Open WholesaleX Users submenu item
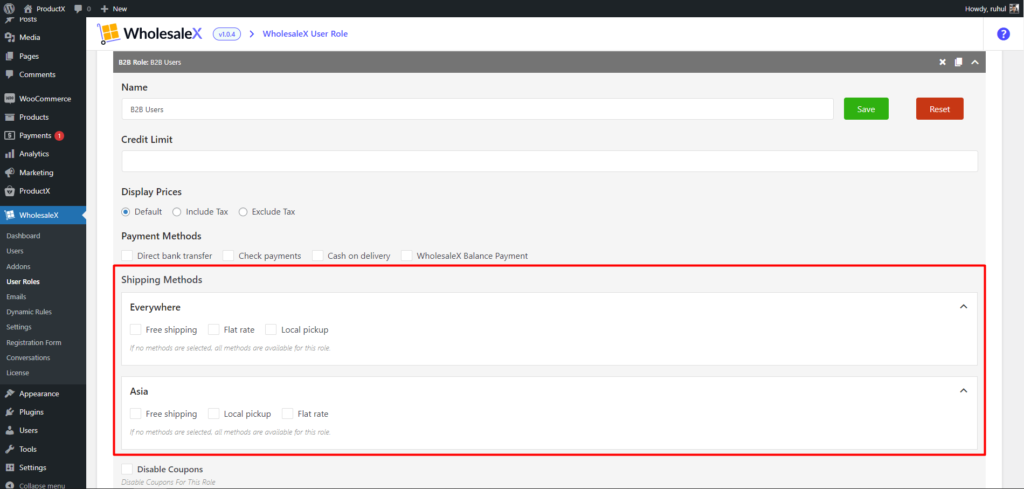Screen dimensions: 1024x489 (x=14, y=251)
